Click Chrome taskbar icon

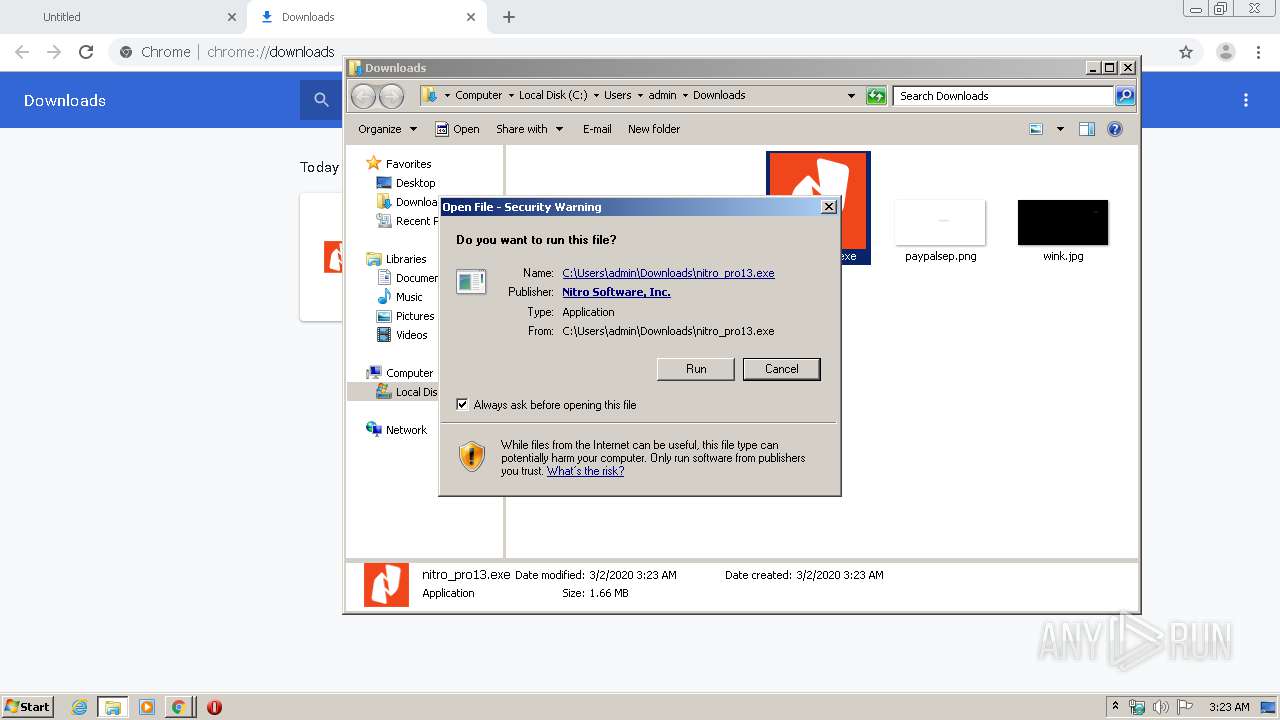point(179,707)
